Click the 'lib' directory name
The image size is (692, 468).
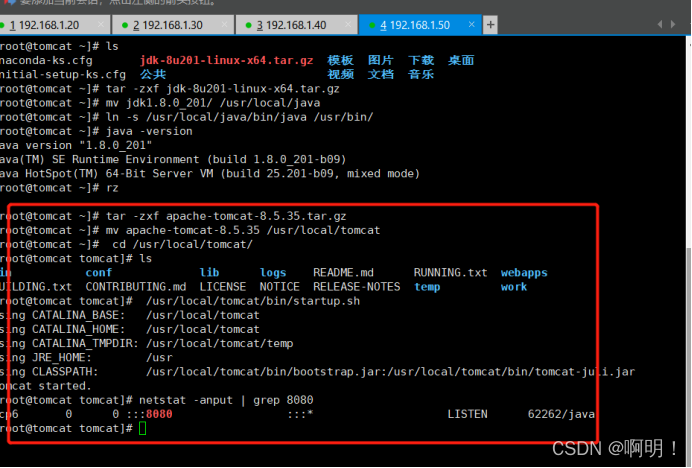pyautogui.click(x=209, y=272)
